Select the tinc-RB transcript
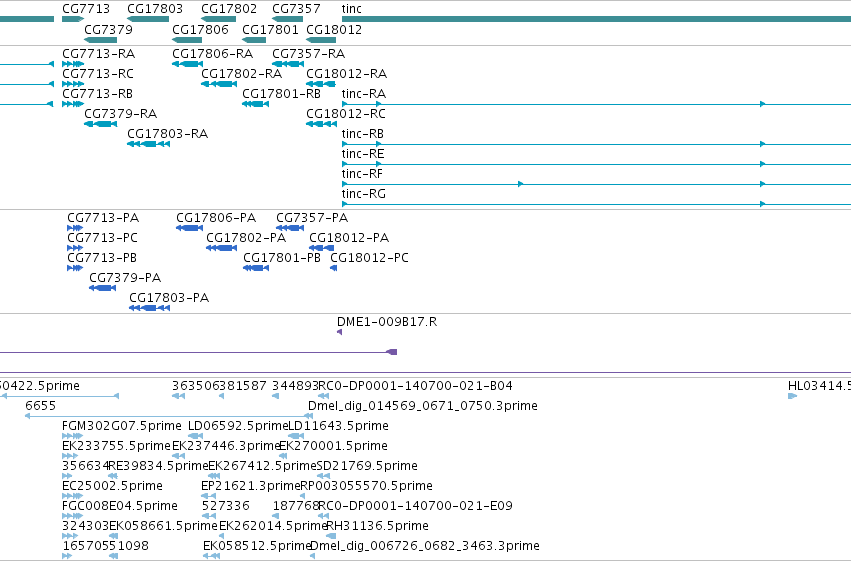The height and width of the screenshot is (561, 851). 596,144
